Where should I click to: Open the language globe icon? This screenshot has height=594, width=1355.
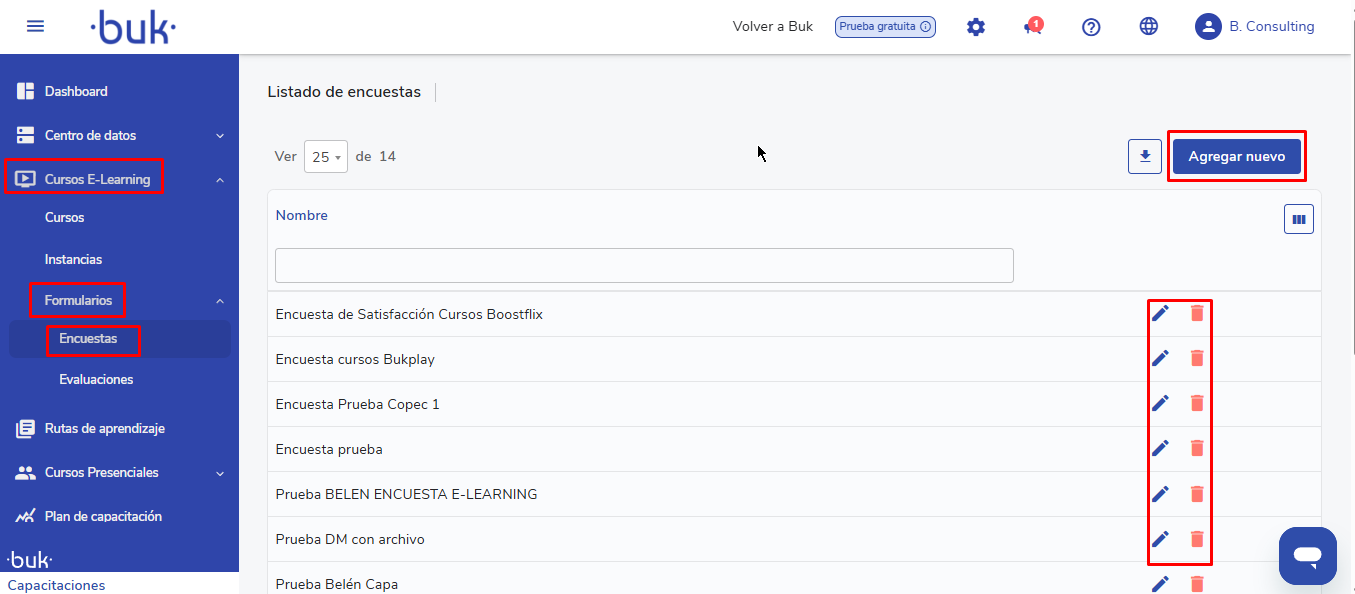(1149, 27)
